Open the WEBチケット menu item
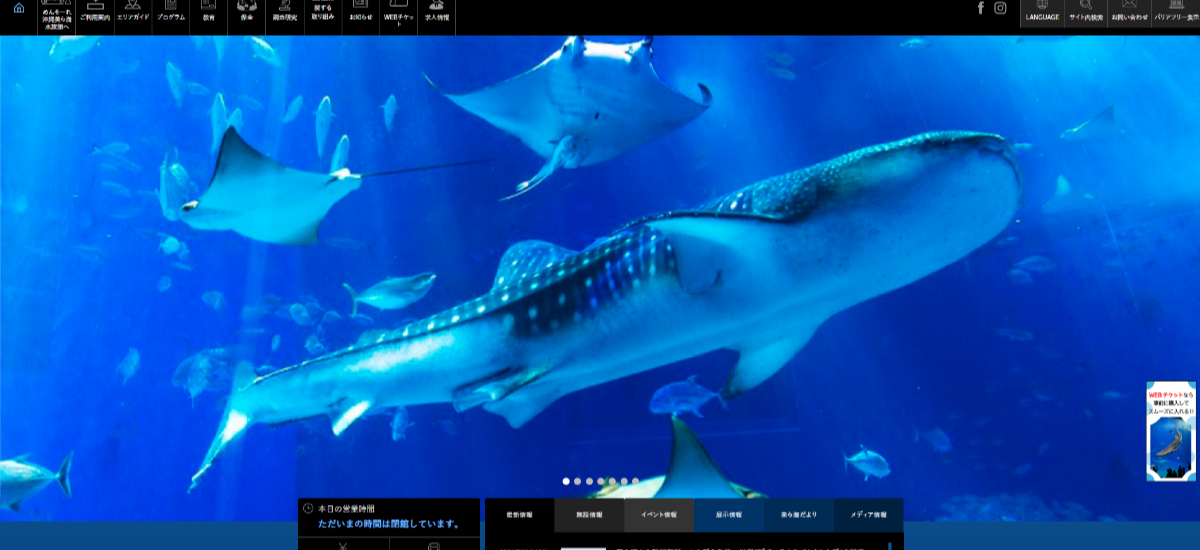 (398, 17)
